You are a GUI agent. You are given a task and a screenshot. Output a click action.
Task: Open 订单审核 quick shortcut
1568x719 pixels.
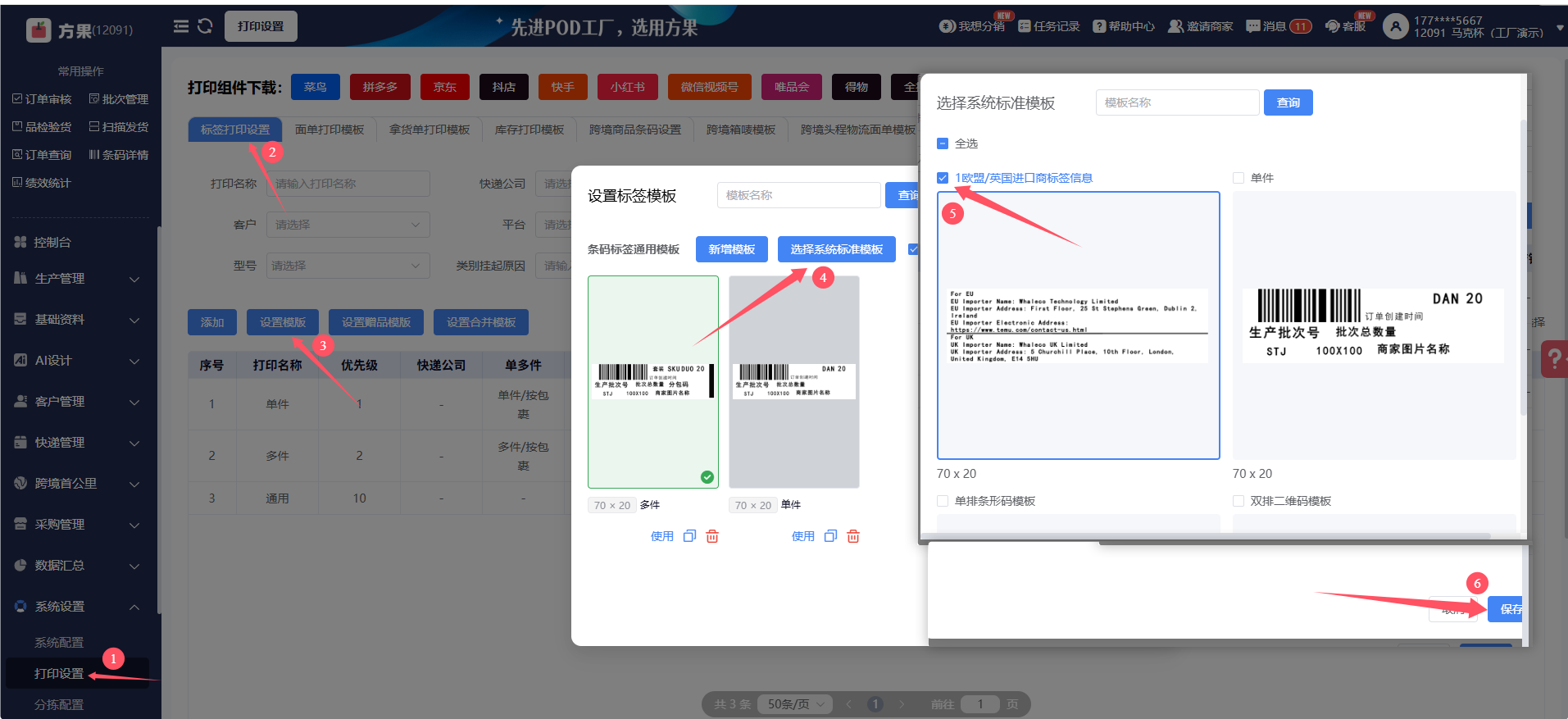pos(42,99)
